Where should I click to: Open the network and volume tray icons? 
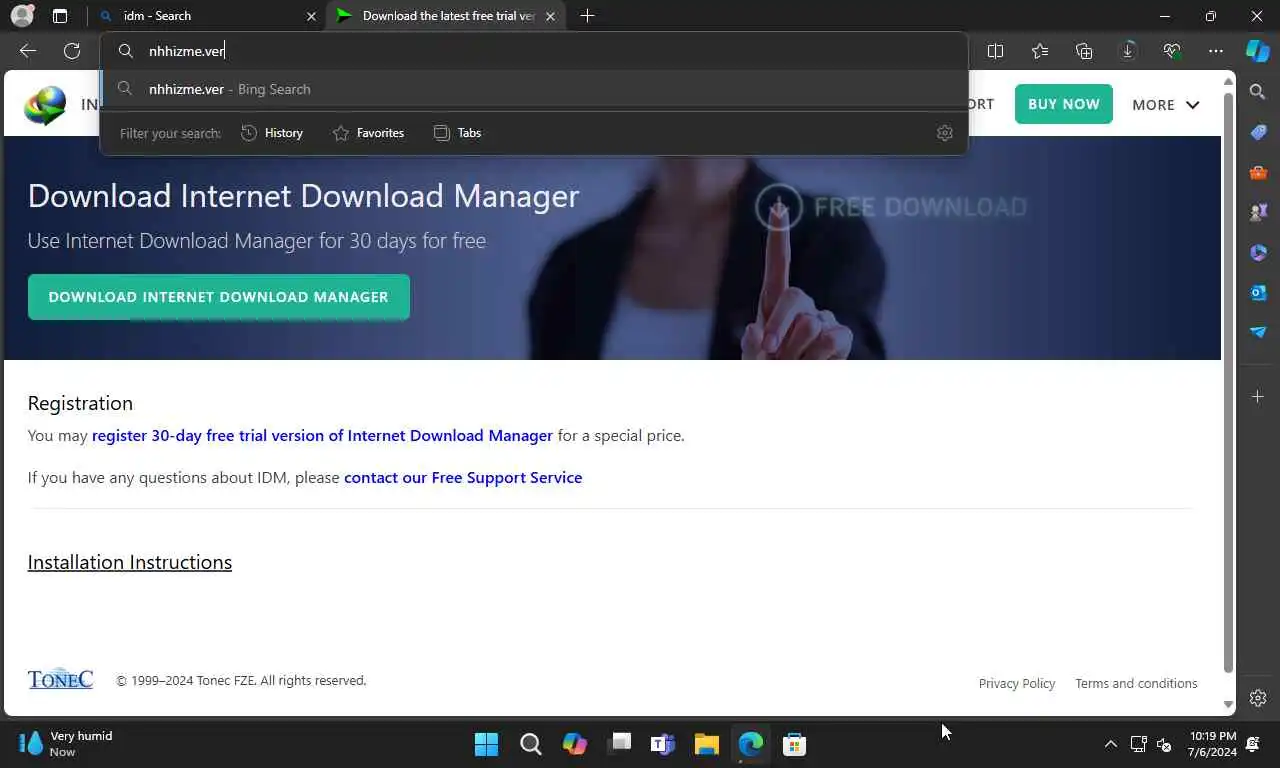tap(1151, 744)
